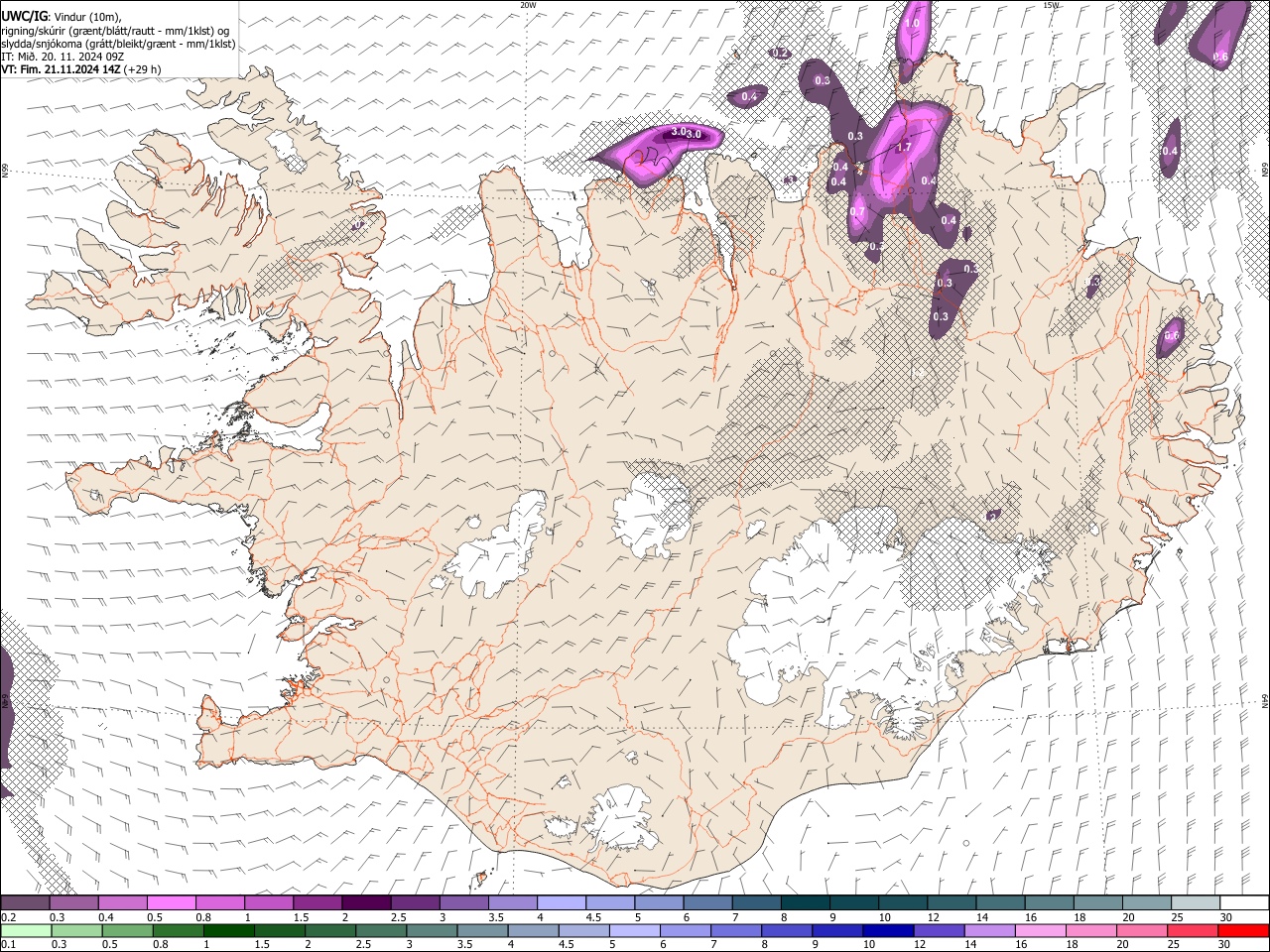Click the '0.8' label in the bottom legend
Image resolution: width=1270 pixels, height=952 pixels.
[160, 944]
